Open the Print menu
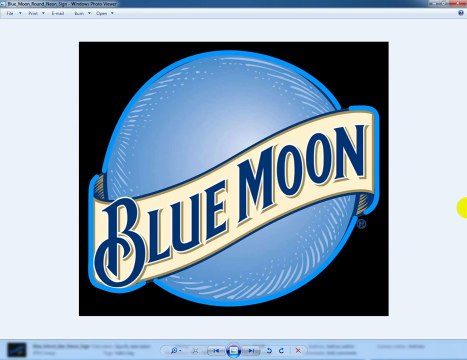This screenshot has width=467, height=360. click(33, 13)
